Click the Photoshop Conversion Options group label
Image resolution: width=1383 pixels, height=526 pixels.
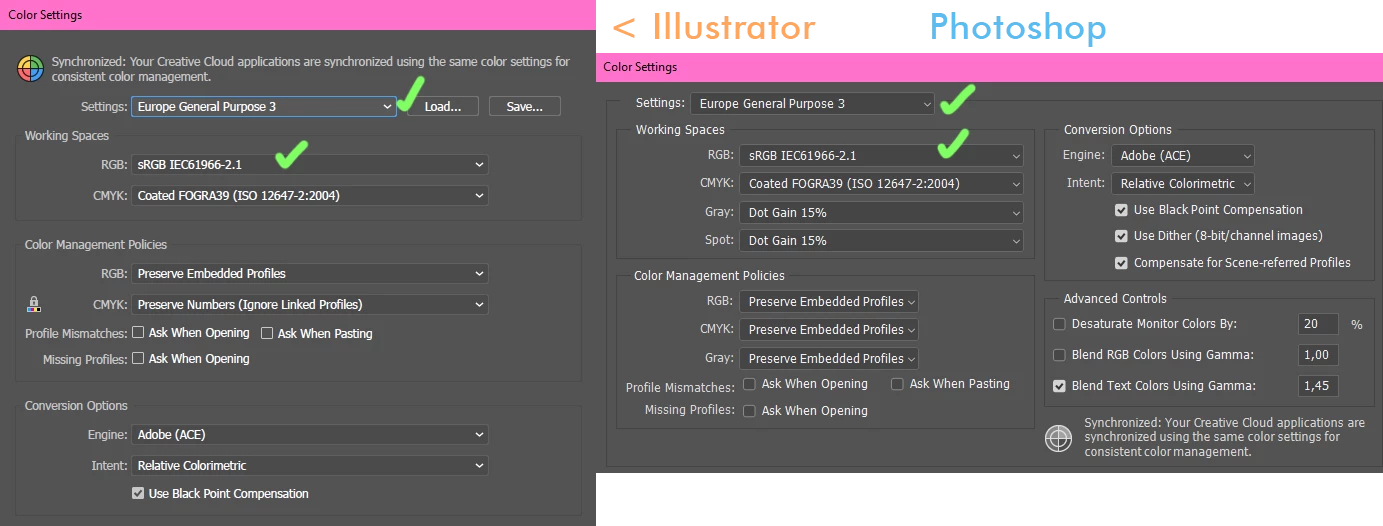(1118, 129)
